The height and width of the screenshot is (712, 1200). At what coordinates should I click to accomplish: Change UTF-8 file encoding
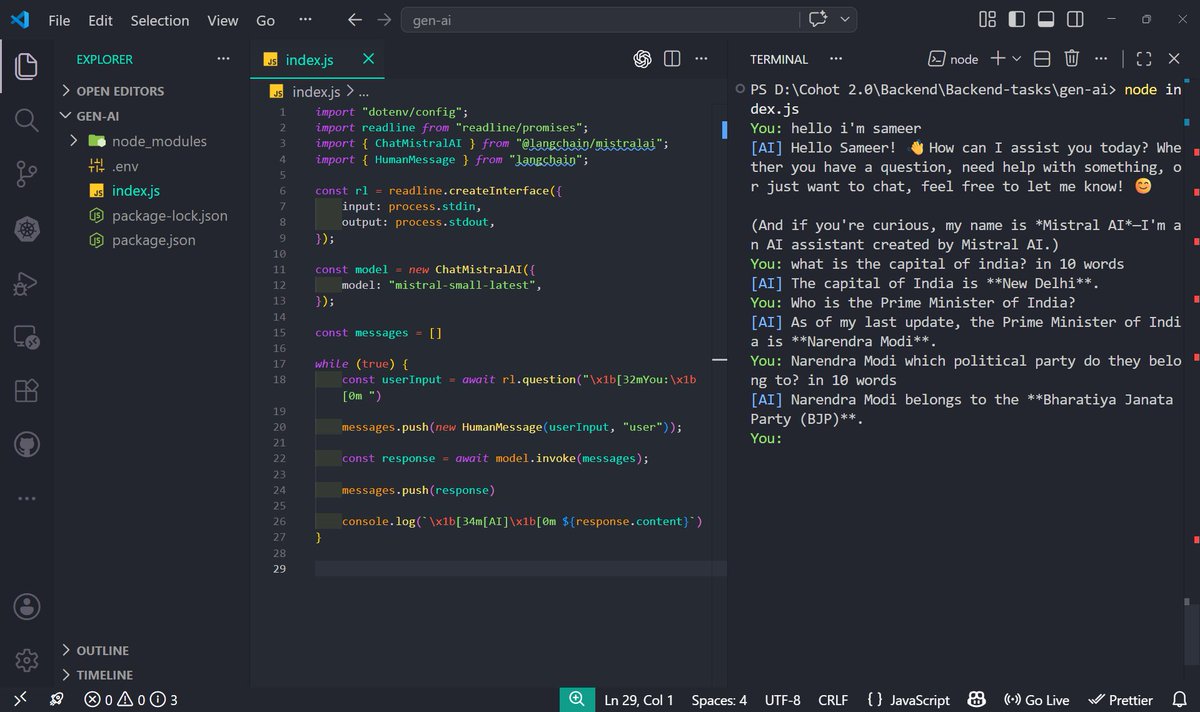coord(782,700)
